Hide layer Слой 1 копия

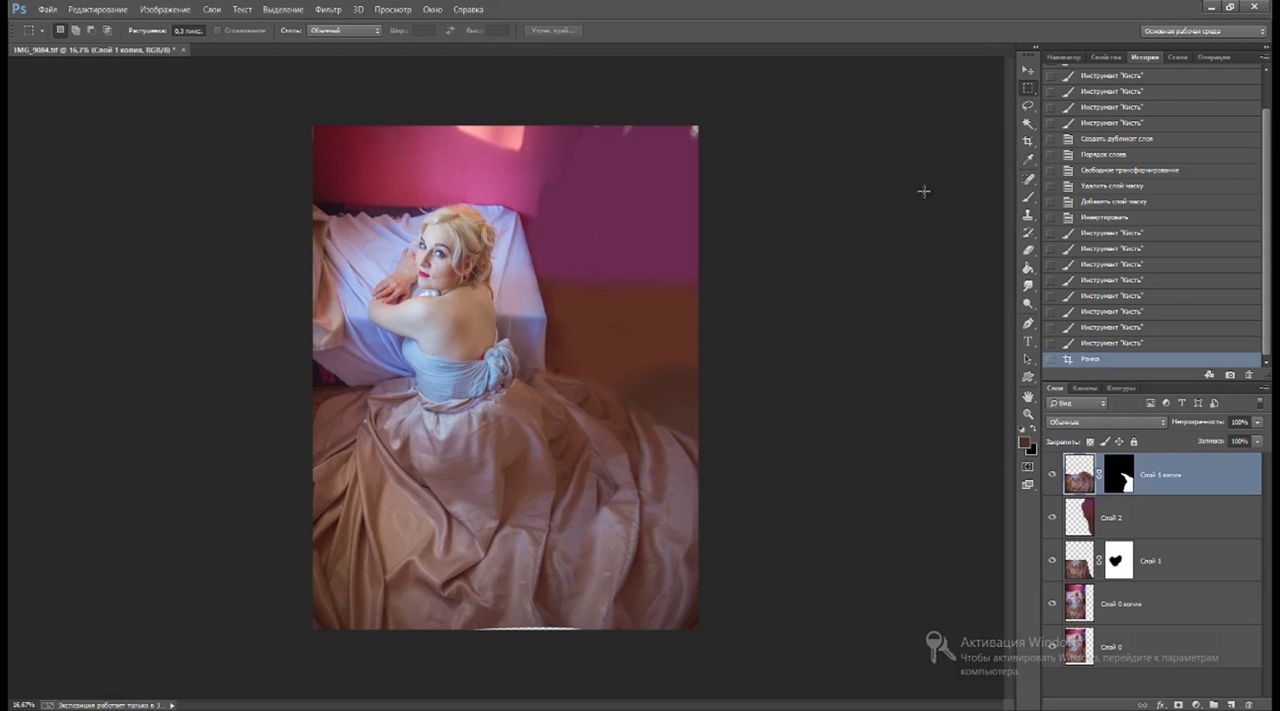[1052, 475]
